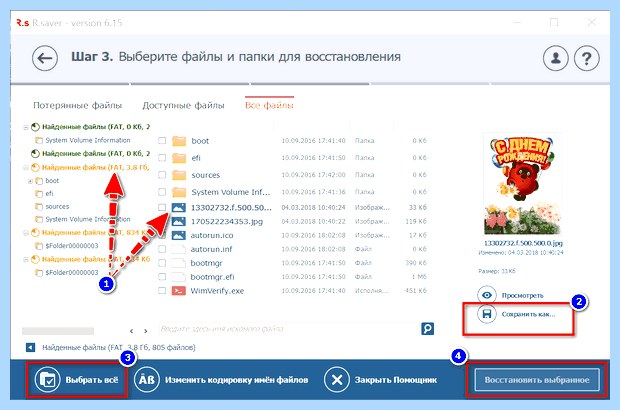Click the autorun.inf file icon
Screen dimensions: 620x410
point(179,249)
